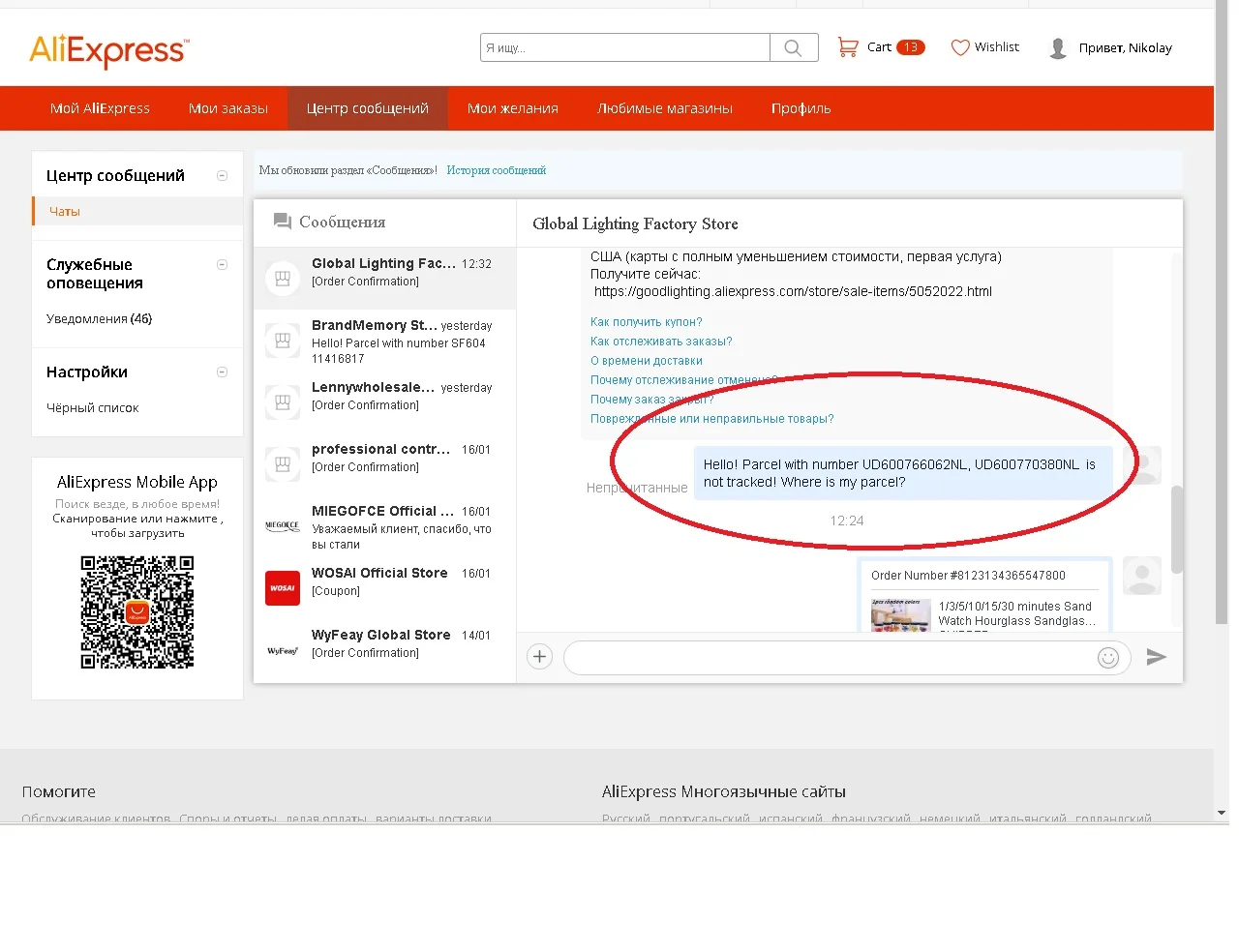Click the cart count badge 13
This screenshot has width=1239, height=952.
pos(911,47)
